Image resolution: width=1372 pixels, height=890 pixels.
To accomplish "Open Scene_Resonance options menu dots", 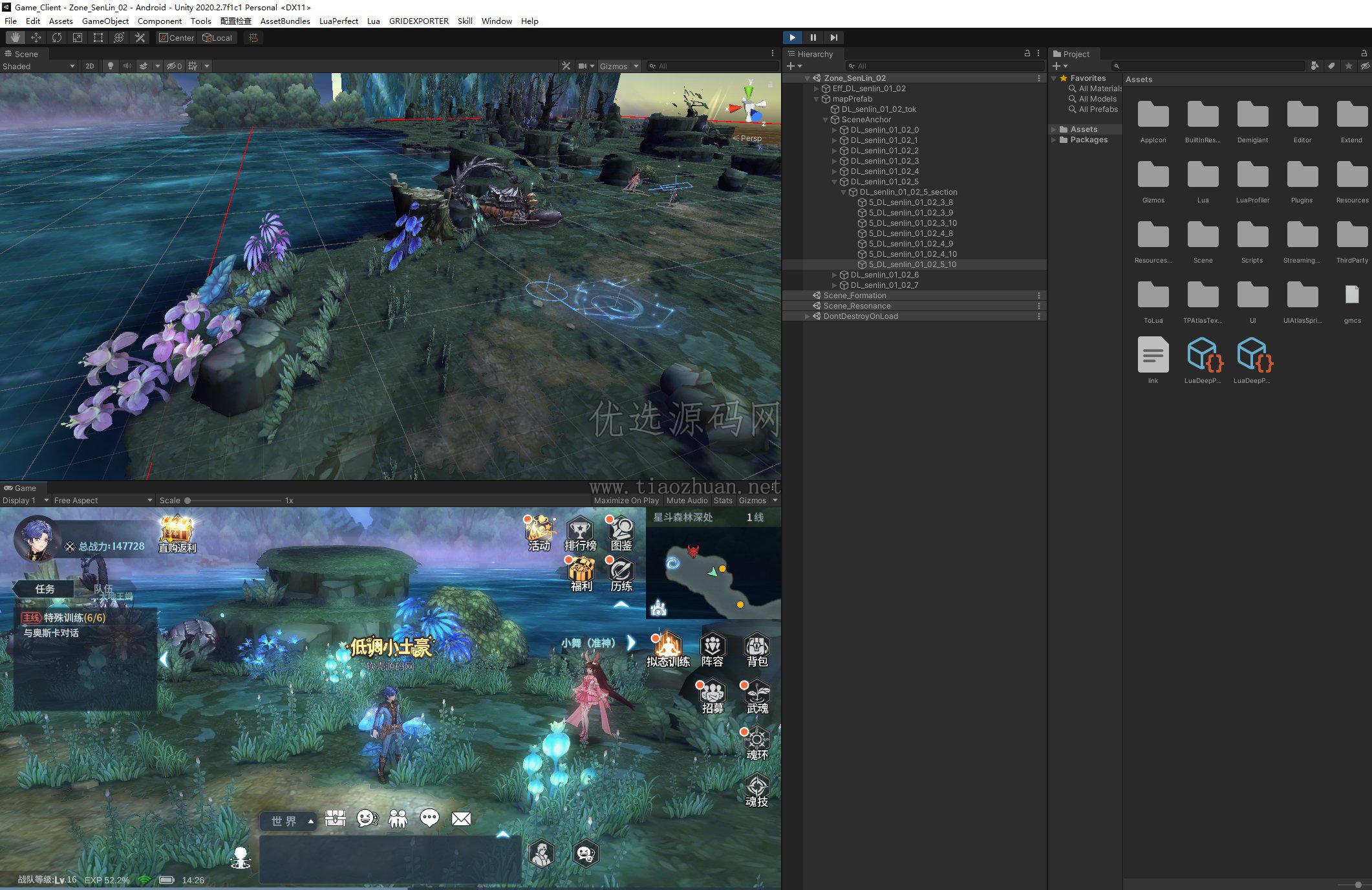I will click(x=1039, y=306).
